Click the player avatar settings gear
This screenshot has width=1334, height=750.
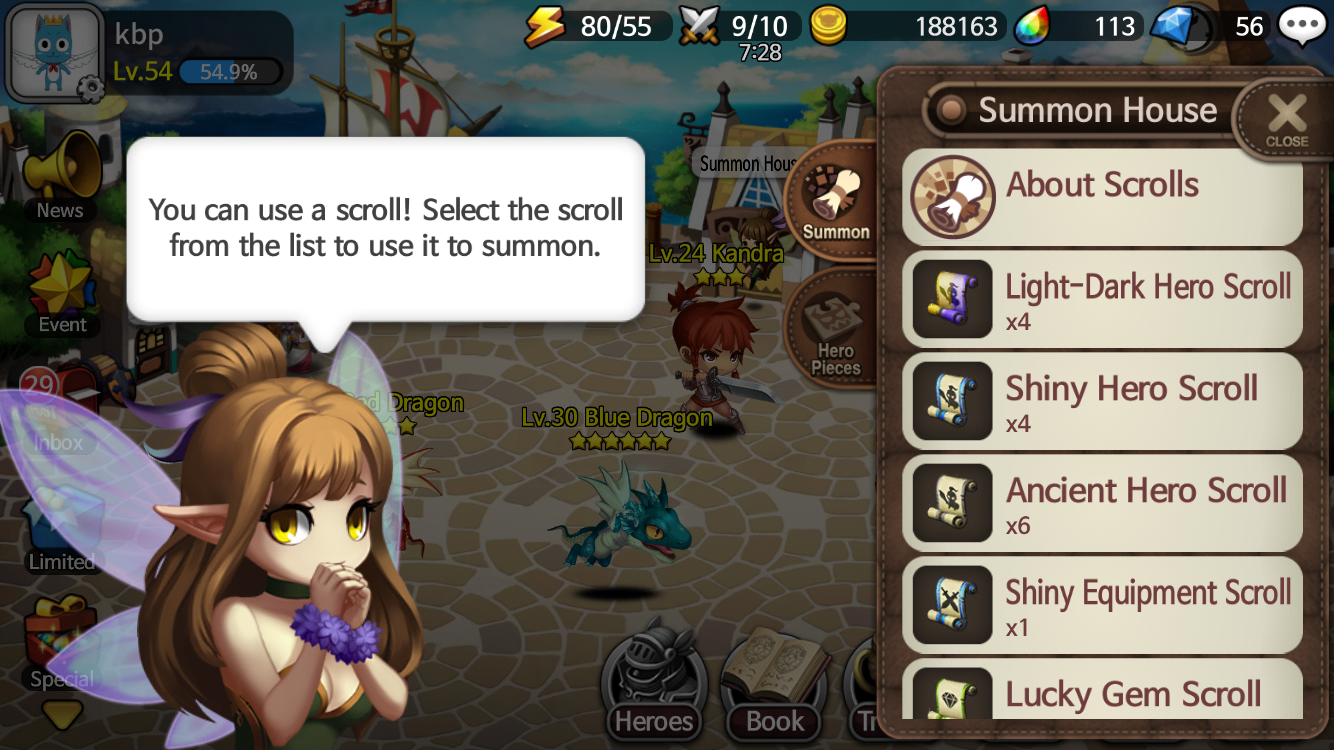coord(90,89)
